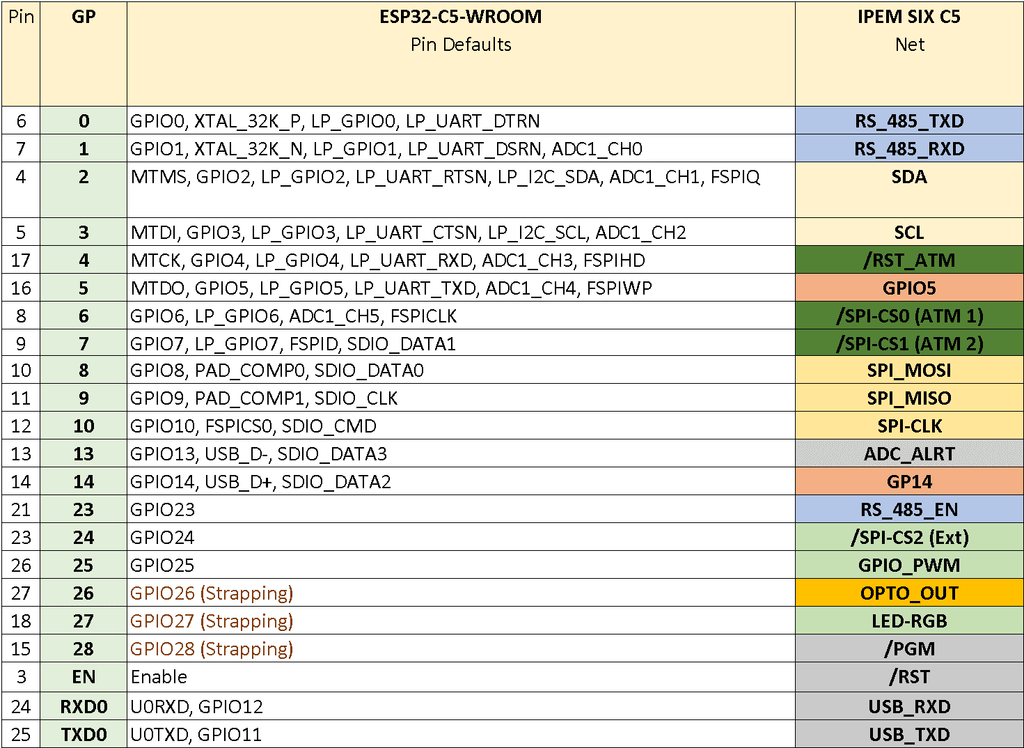Click the GPIO6, LP_GPIO6 defaults cell
Viewport: 1024px width, 748px height.
pos(461,316)
